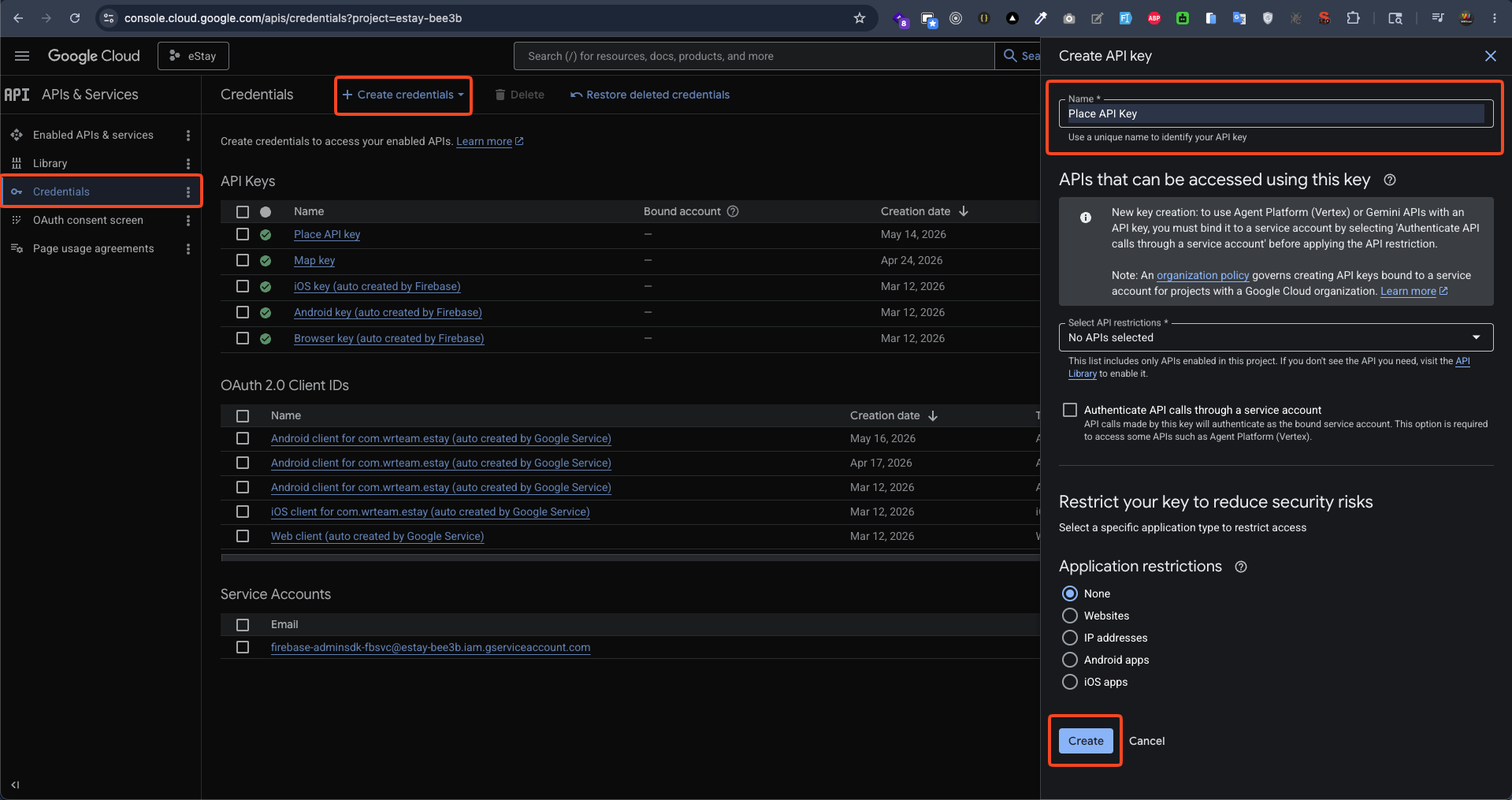Viewport: 1512px width, 800px height.
Task: Select the iOS key row checkbox
Action: (x=243, y=286)
